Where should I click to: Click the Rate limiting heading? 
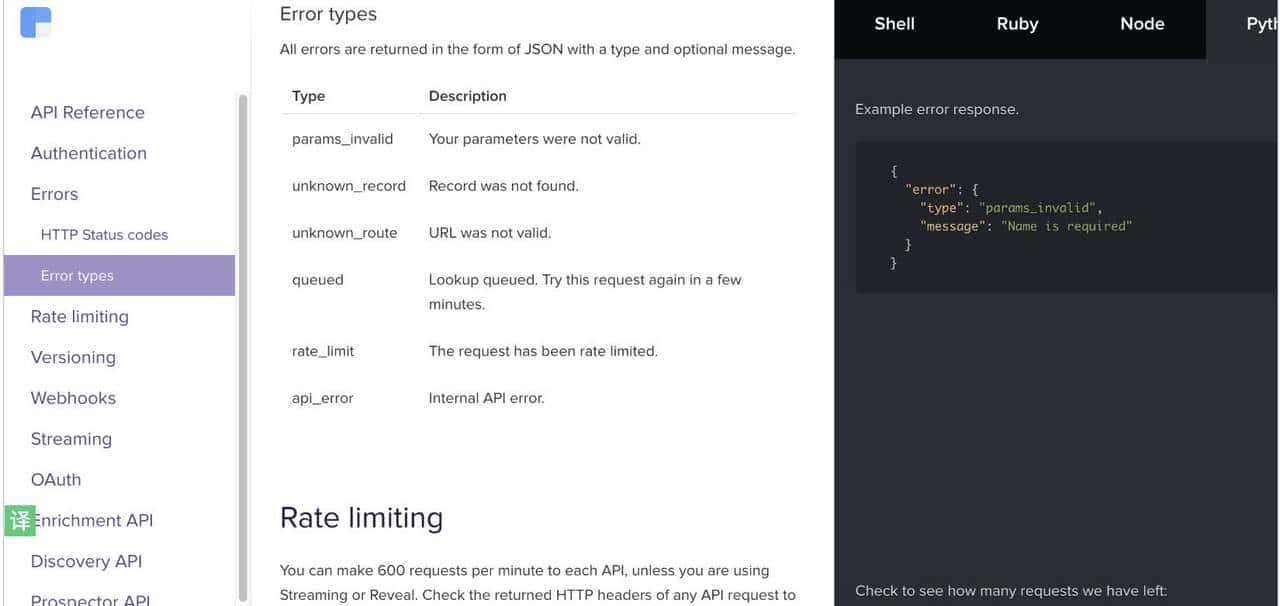pyautogui.click(x=361, y=518)
